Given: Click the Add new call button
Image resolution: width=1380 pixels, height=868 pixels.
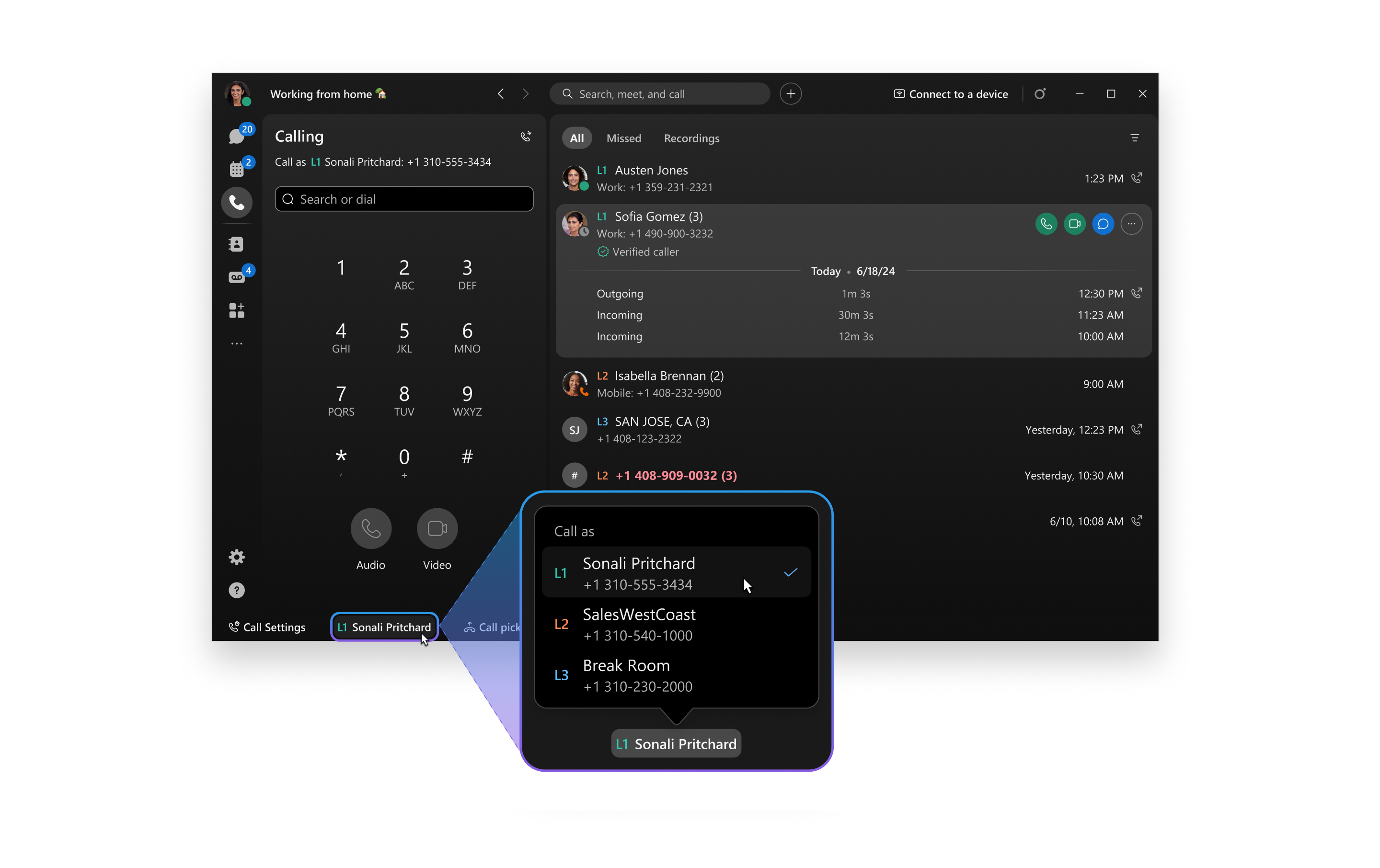Looking at the screenshot, I should click(x=790, y=94).
